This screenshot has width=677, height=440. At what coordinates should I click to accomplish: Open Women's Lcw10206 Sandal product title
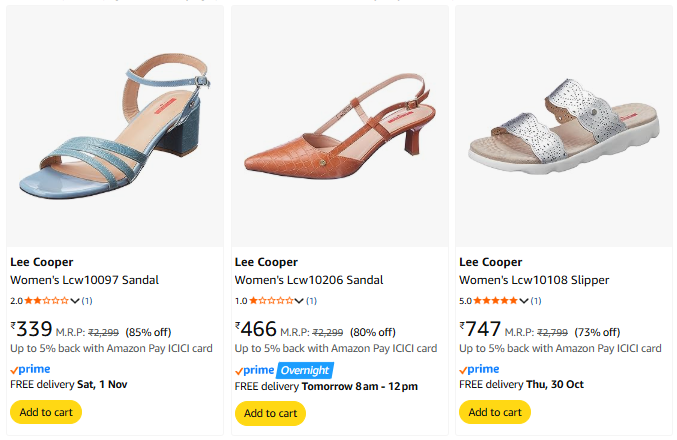308,280
